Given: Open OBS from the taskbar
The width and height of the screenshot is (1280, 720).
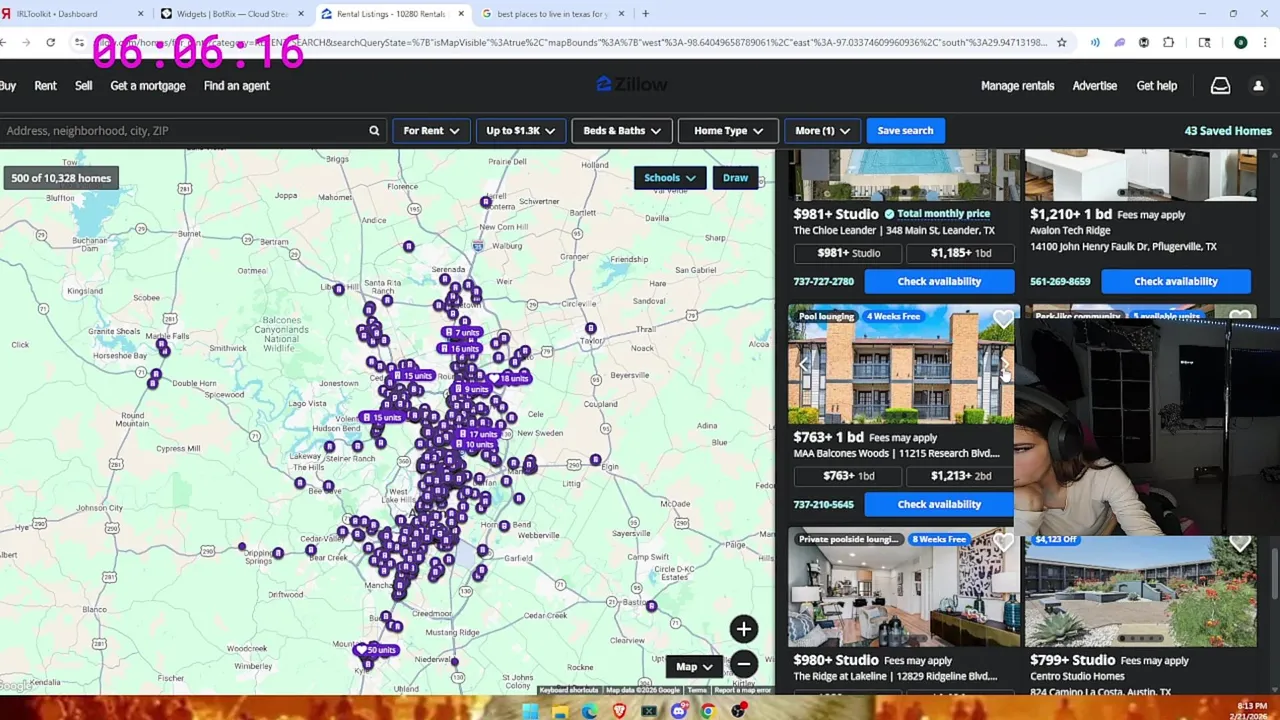Looking at the screenshot, I should (738, 711).
